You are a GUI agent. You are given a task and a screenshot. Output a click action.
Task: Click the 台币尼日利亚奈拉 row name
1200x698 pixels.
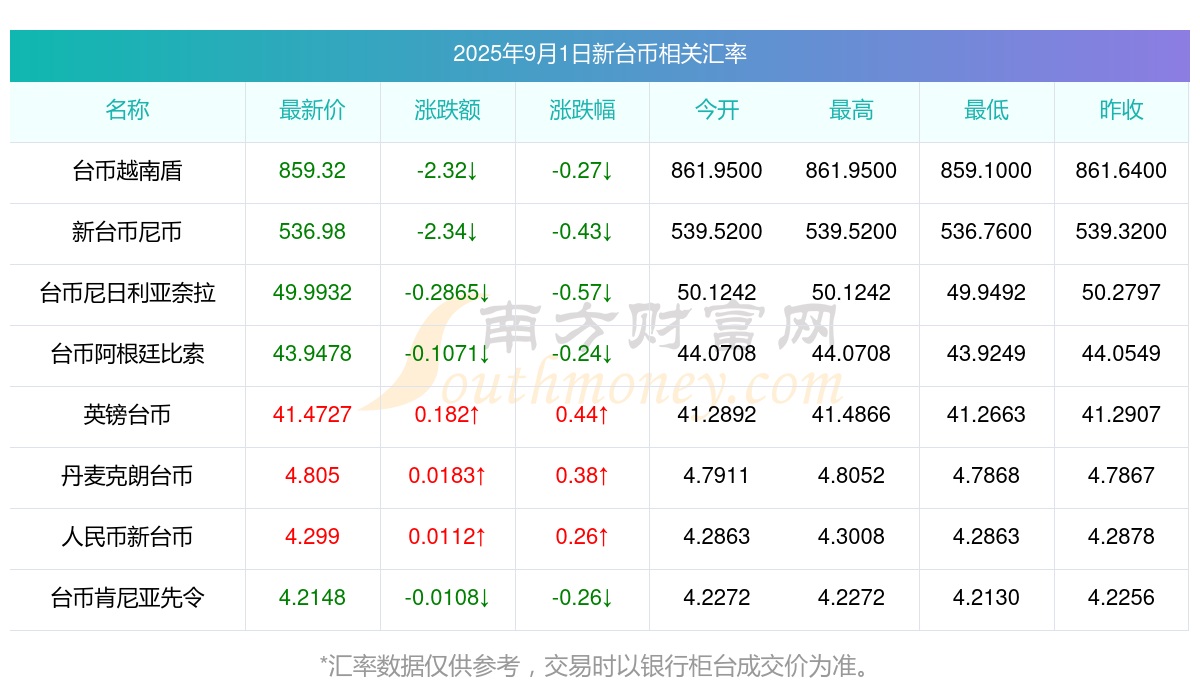(127, 294)
